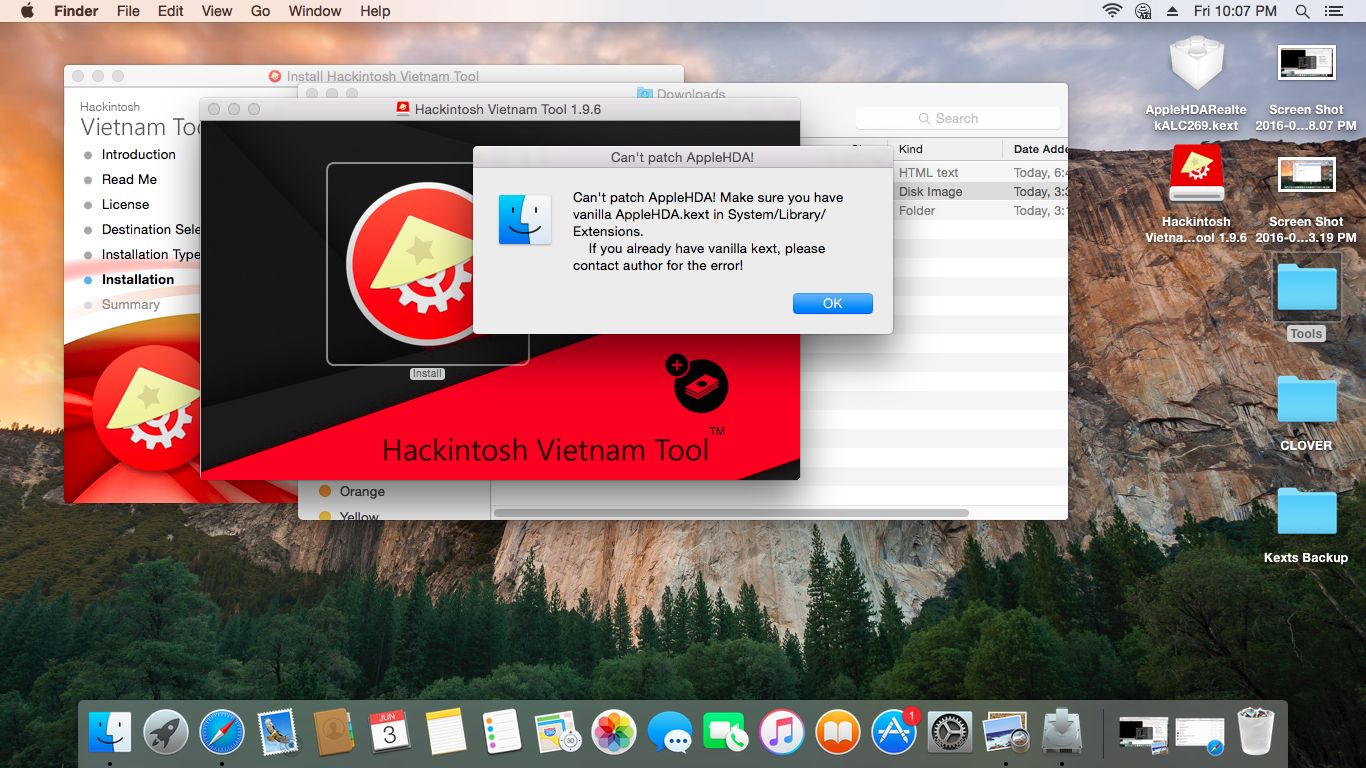Image resolution: width=1366 pixels, height=768 pixels.
Task: Open the Finder menu in menu bar
Action: 75,11
